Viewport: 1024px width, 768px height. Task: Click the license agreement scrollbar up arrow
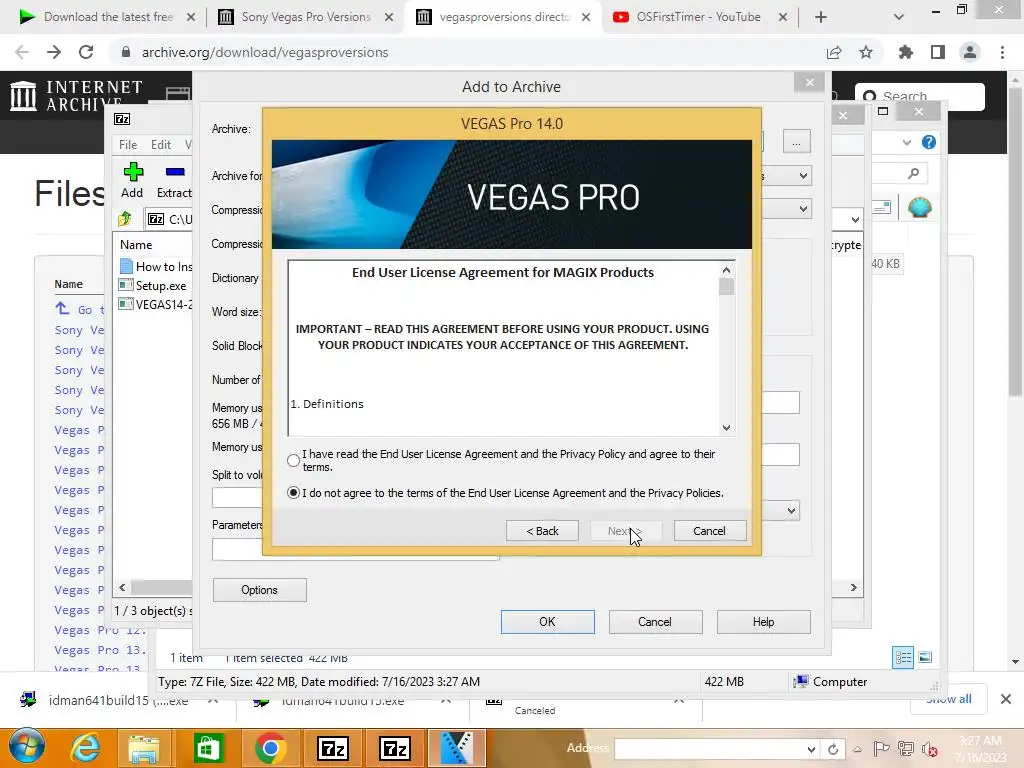coord(726,270)
